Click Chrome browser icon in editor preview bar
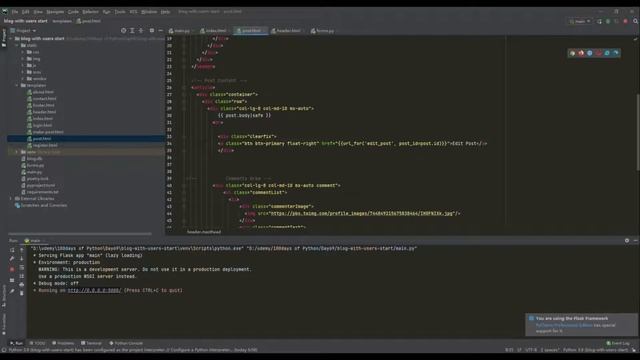The image size is (640, 360). (572, 53)
